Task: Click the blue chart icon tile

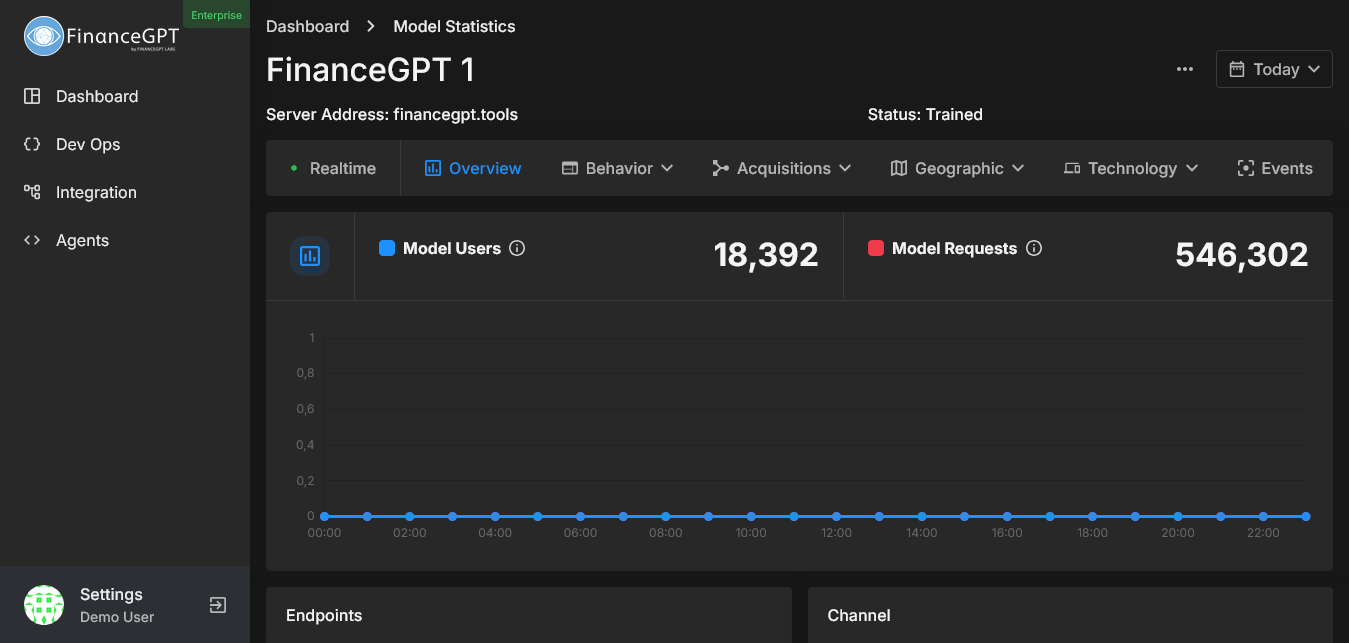Action: (x=310, y=256)
